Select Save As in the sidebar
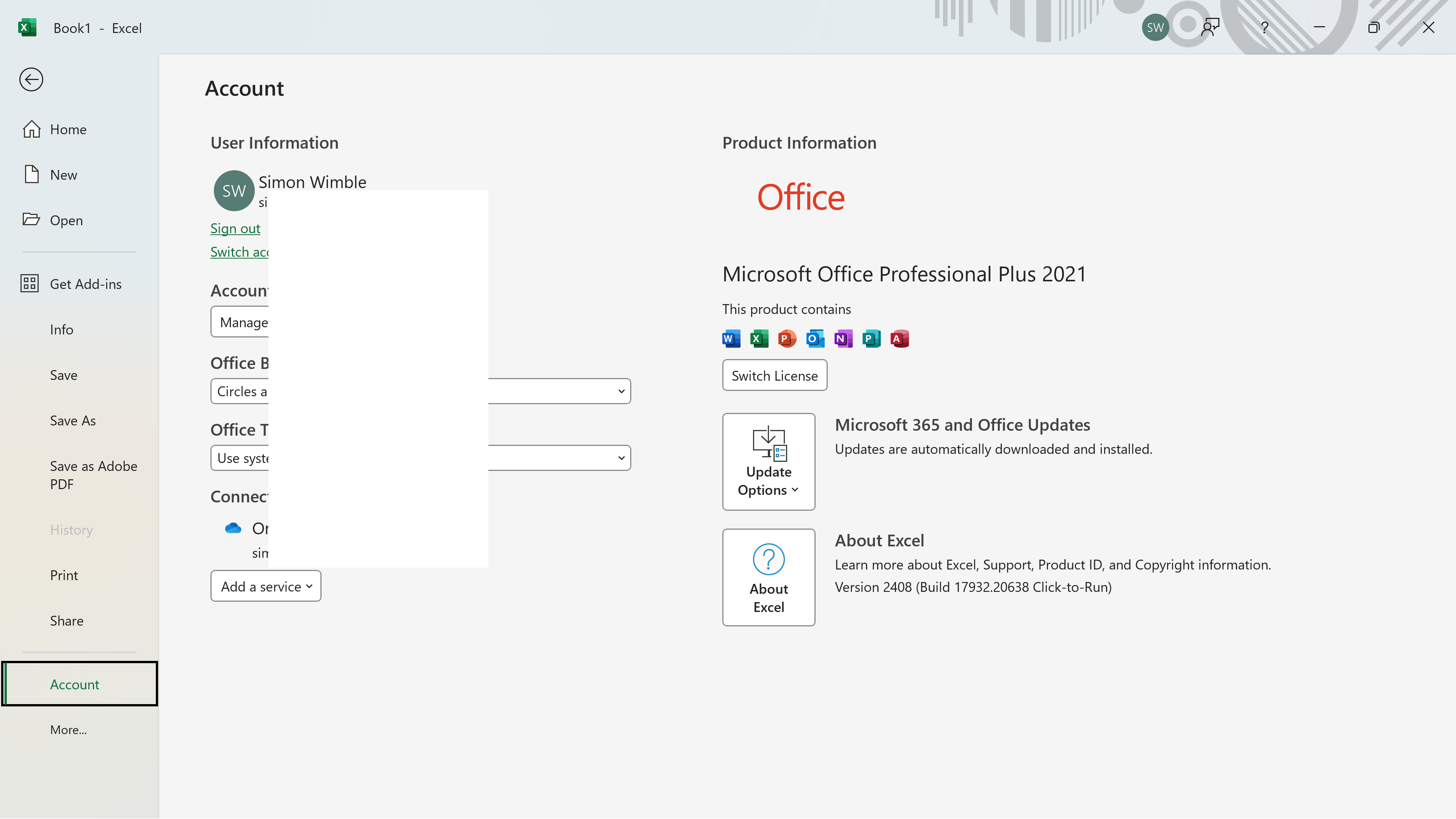1456x819 pixels. 73,420
